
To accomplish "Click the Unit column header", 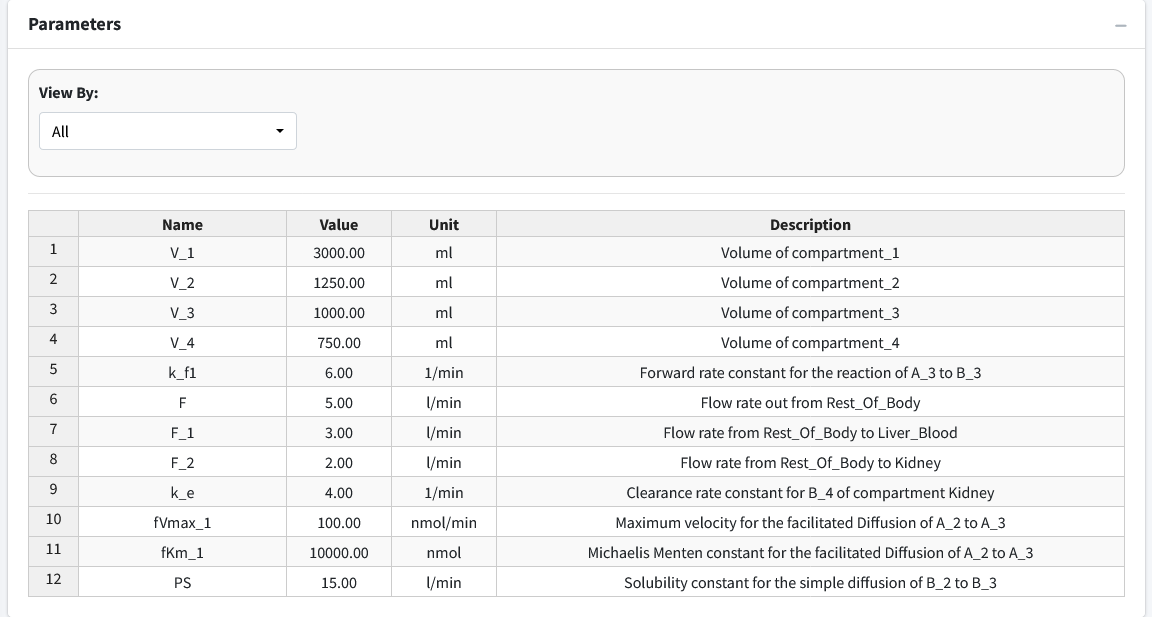I will click(x=444, y=224).
